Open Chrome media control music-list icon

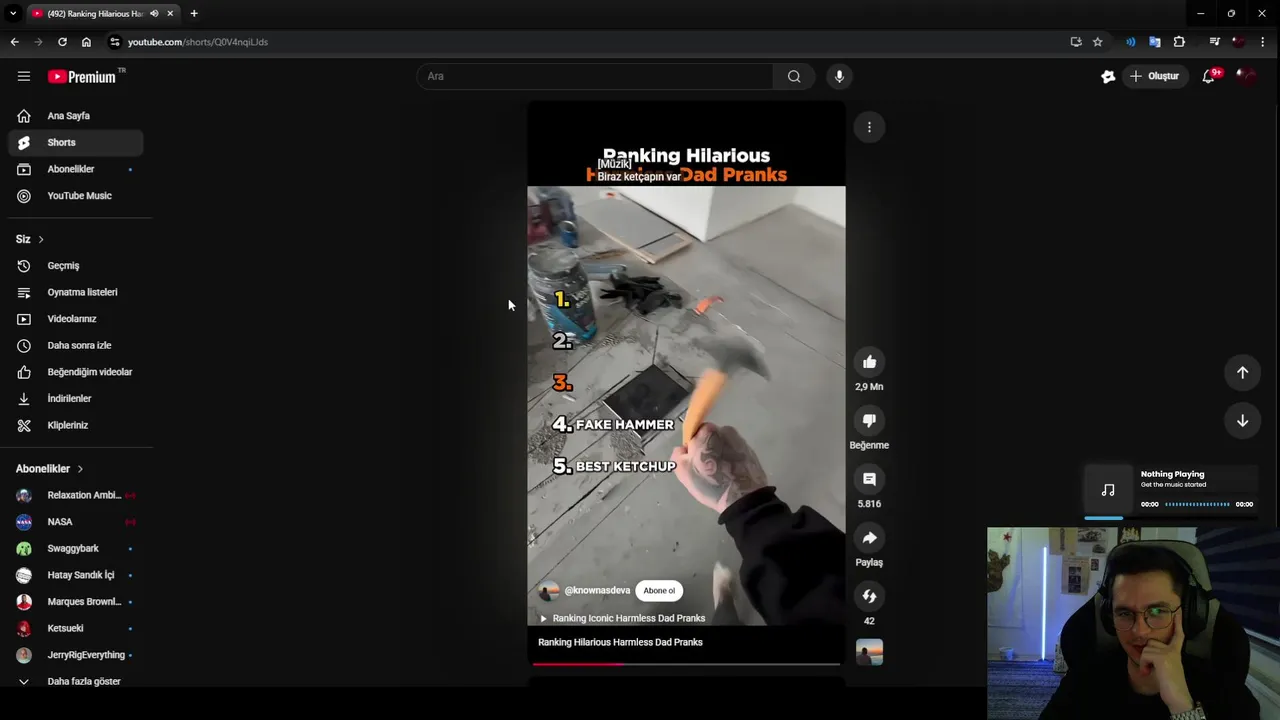tap(1214, 42)
